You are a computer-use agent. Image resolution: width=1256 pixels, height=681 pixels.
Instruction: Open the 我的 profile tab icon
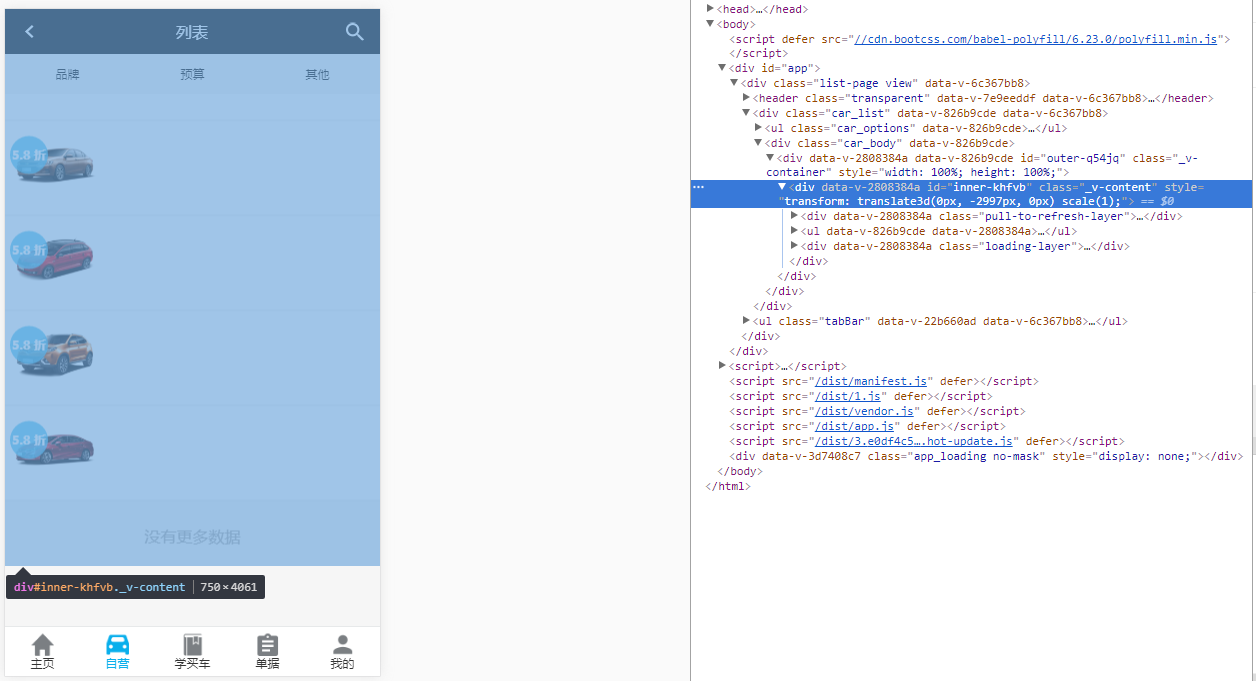click(342, 645)
